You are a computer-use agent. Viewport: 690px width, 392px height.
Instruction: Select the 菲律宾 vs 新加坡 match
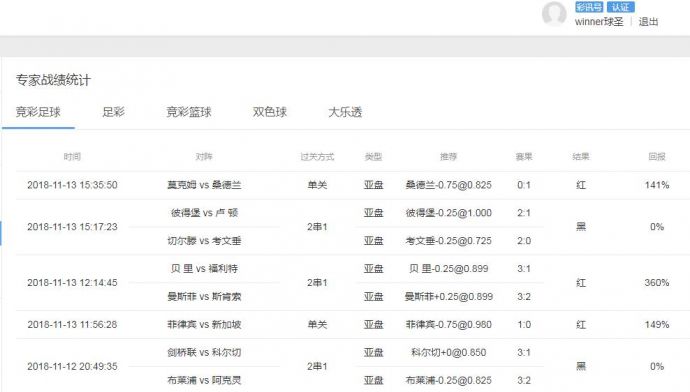tap(204, 325)
